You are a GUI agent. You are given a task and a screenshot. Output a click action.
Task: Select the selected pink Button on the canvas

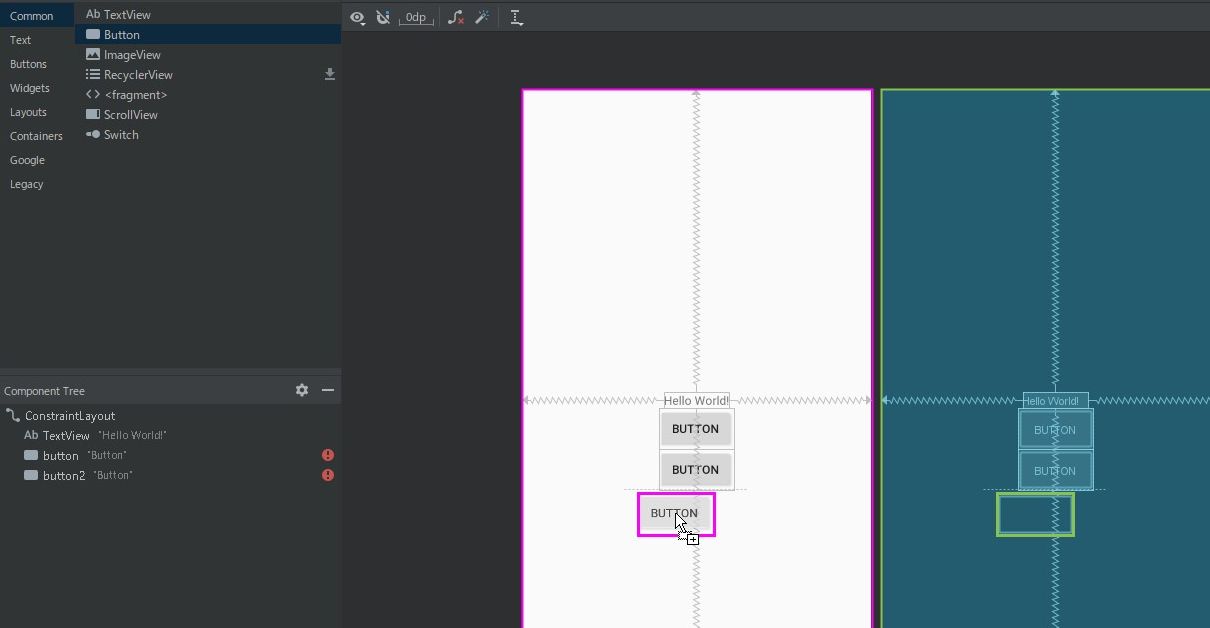tap(675, 513)
